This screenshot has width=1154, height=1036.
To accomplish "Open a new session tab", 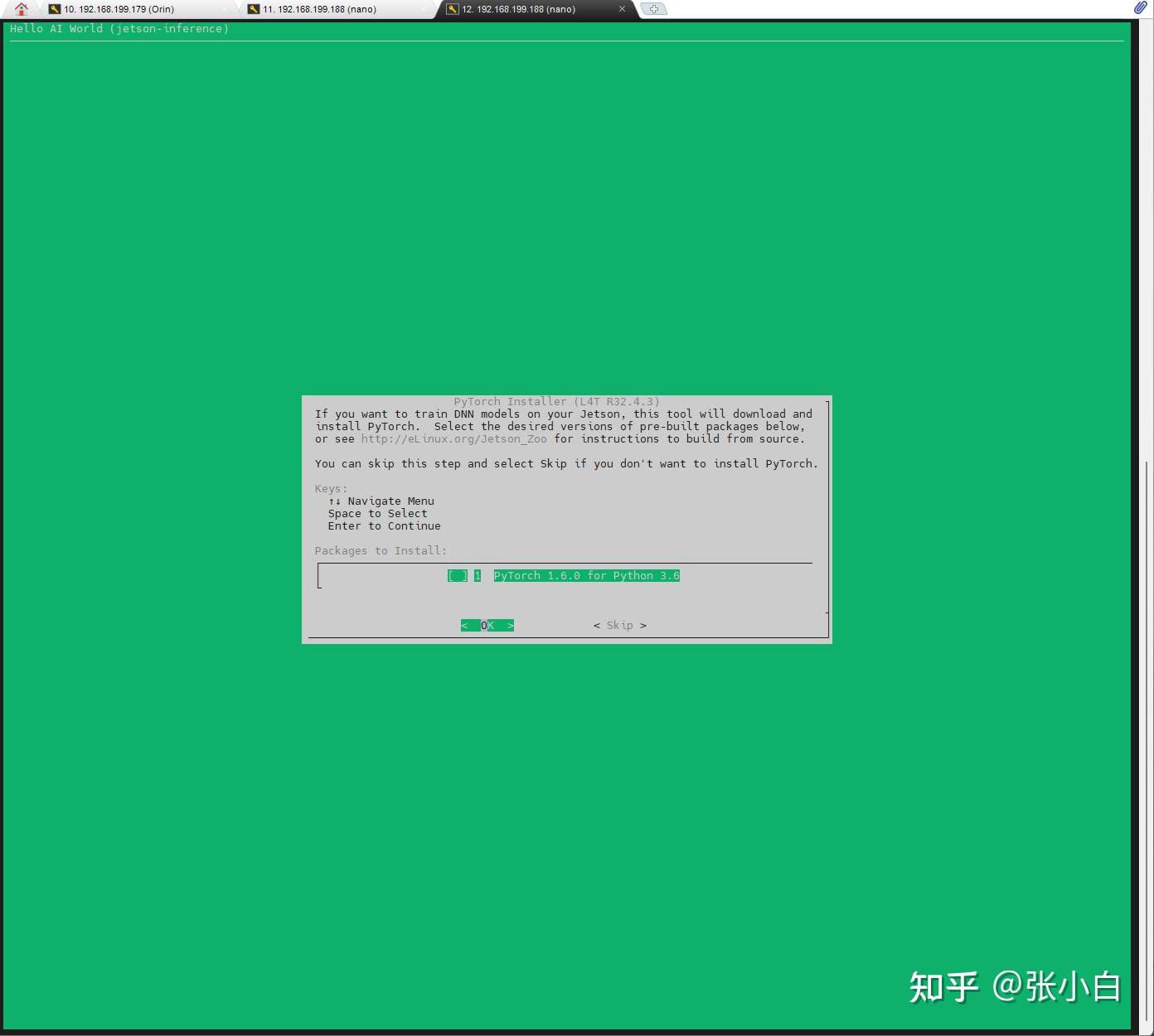I will pyautogui.click(x=654, y=9).
